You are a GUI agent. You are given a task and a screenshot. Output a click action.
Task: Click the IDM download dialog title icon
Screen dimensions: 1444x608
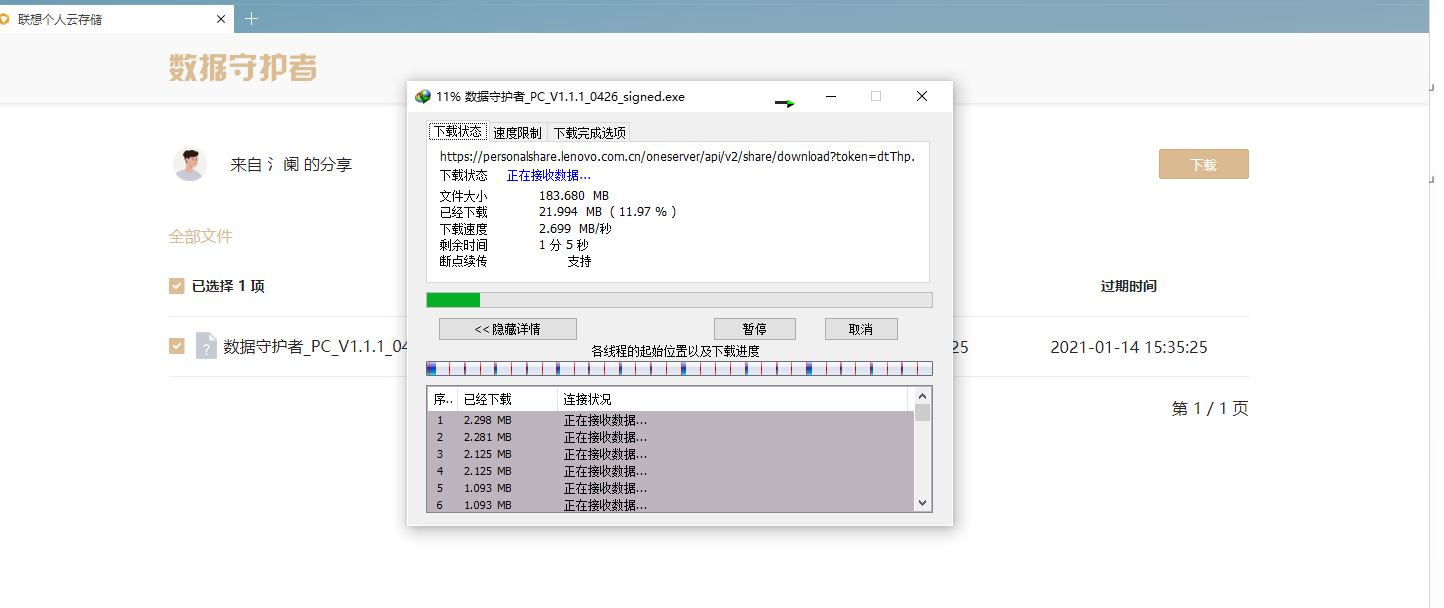click(423, 97)
